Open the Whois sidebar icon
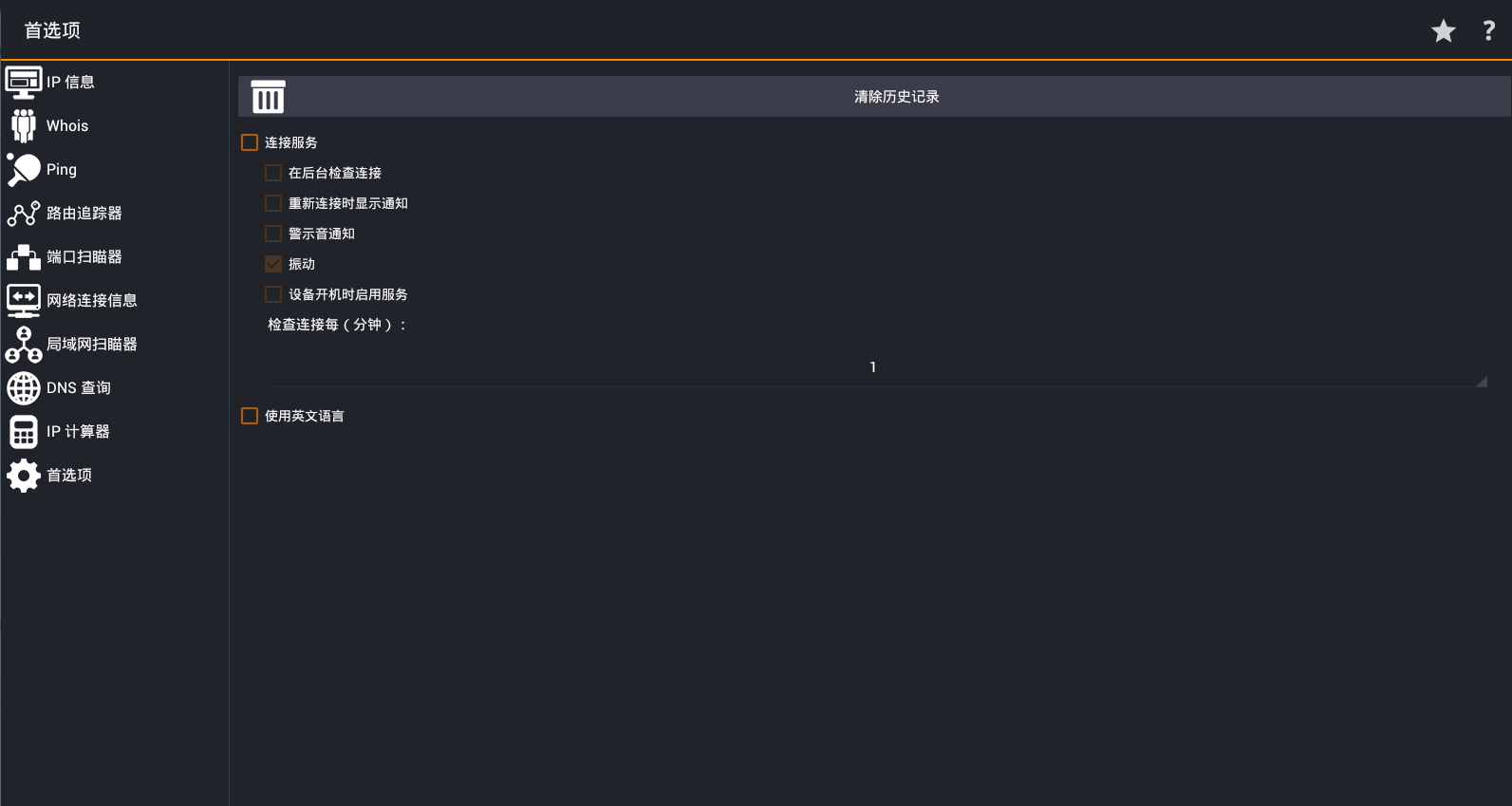Screen dimensions: 1512x806 [x=24, y=126]
